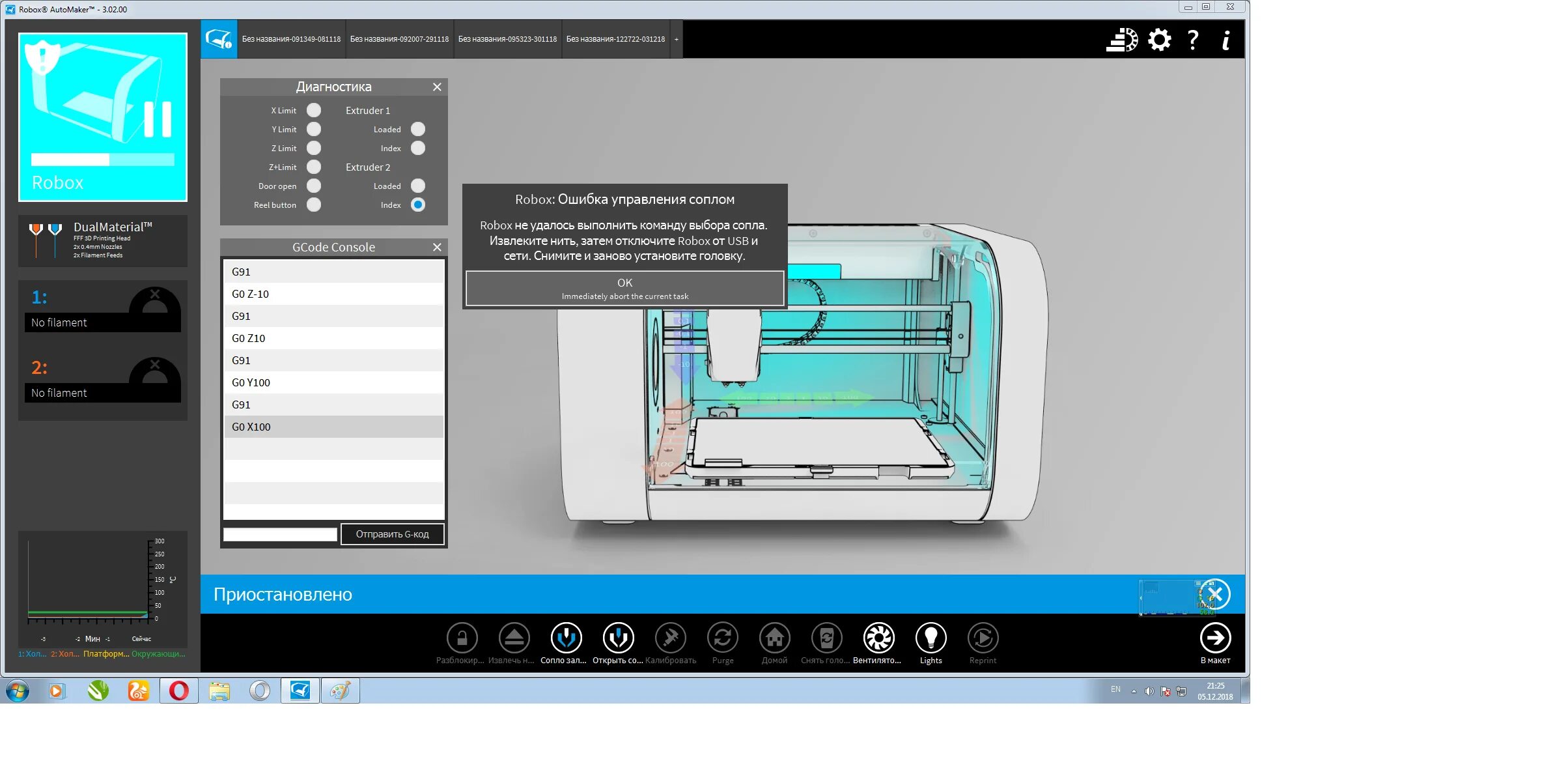Select G0 Z-10 in console history
Viewport: 1568px width, 770px height.
(333, 294)
